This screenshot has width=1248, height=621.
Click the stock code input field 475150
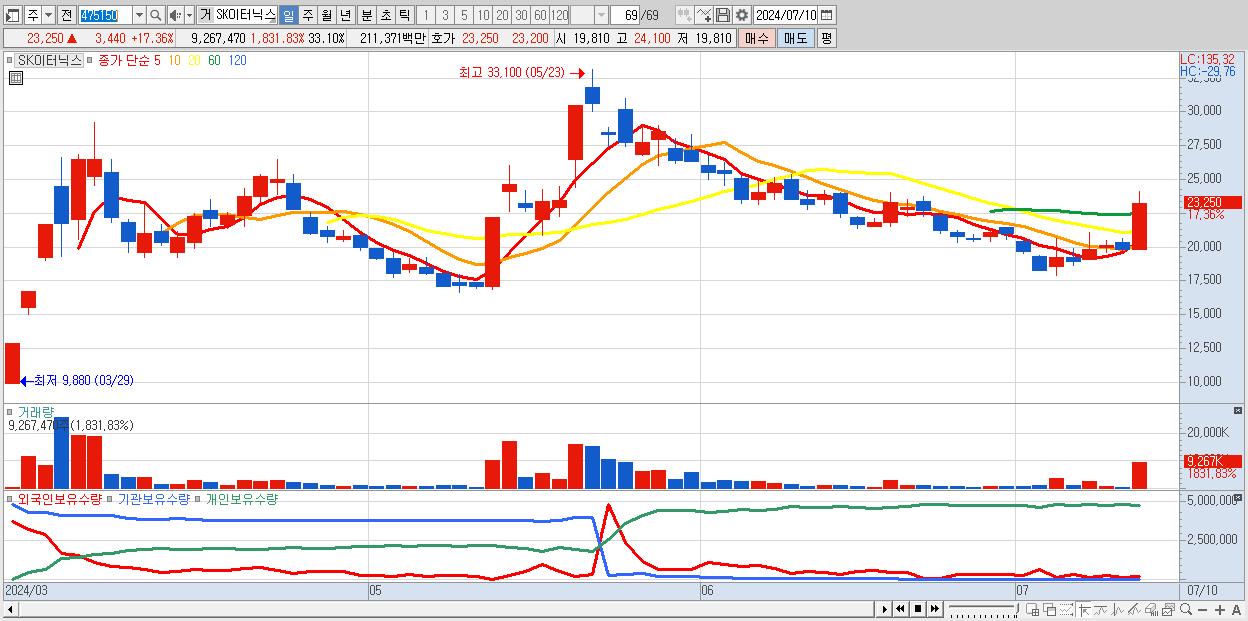[105, 15]
